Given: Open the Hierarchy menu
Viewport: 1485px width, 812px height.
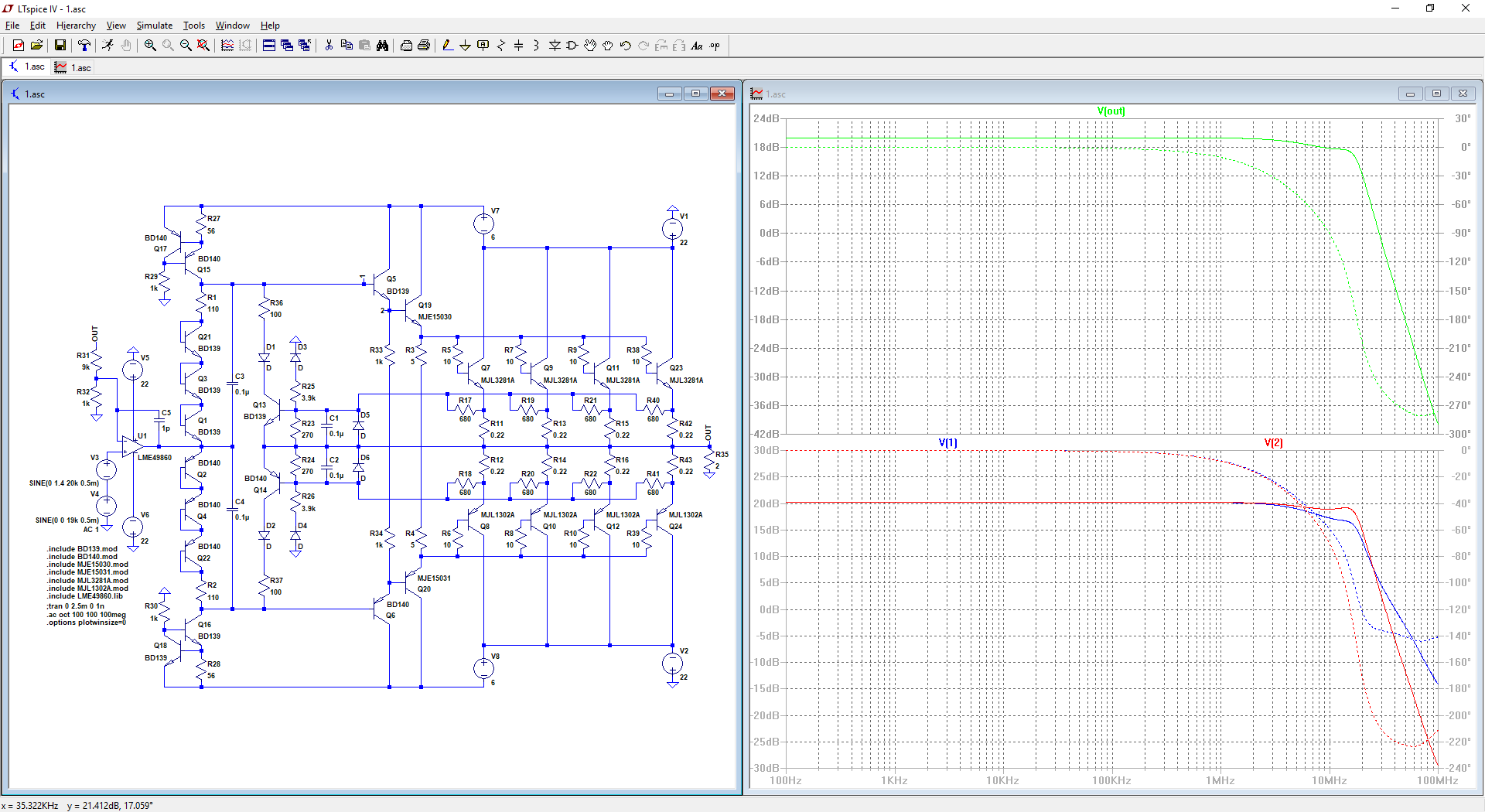Looking at the screenshot, I should click(x=76, y=26).
